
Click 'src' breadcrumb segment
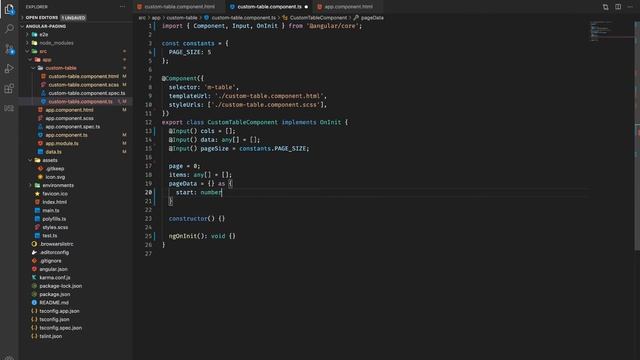point(142,18)
